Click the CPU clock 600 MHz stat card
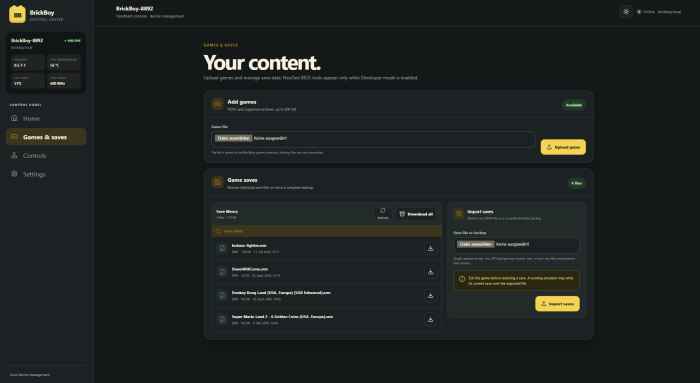Screen dimensions: 700x383 pos(64,81)
